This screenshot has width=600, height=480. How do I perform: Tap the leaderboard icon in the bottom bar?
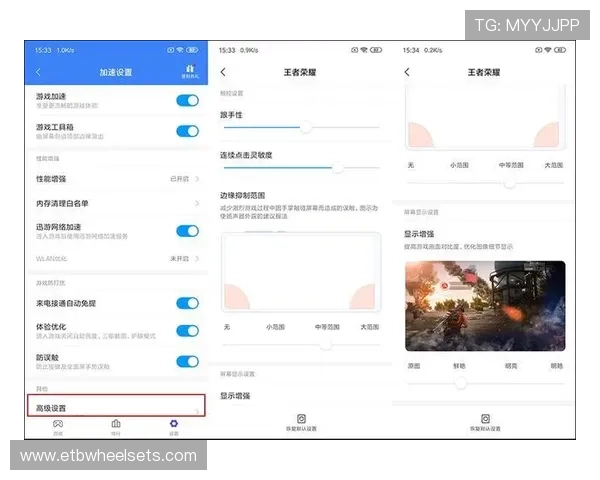[116, 423]
